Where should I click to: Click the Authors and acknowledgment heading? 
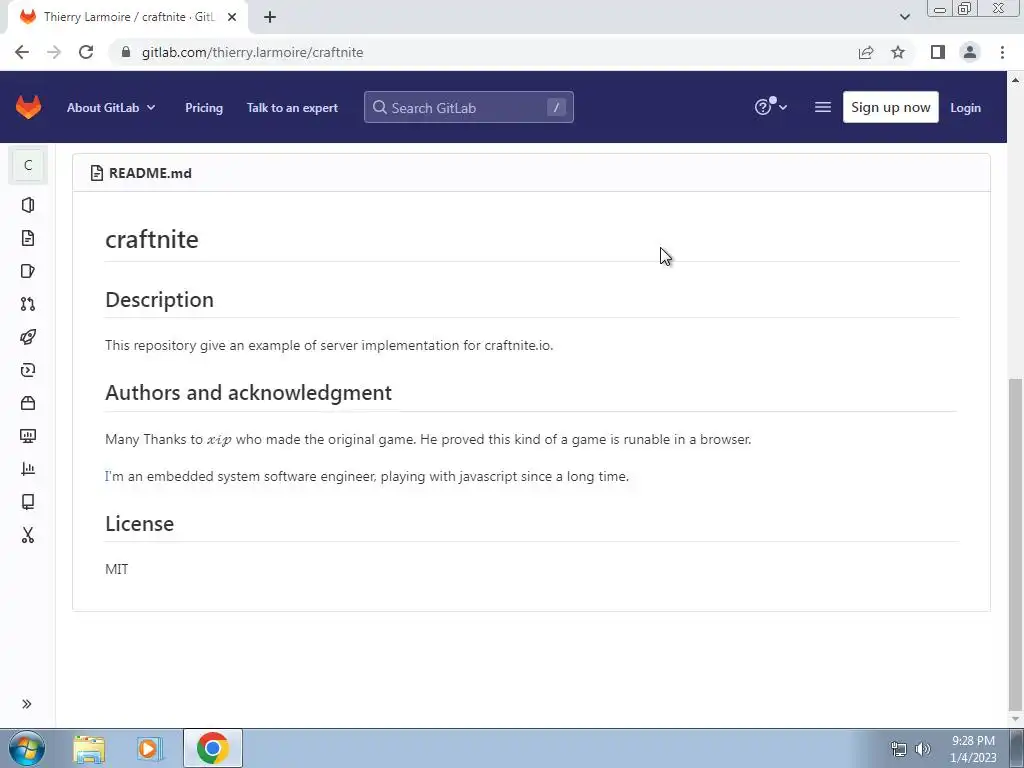tap(248, 392)
